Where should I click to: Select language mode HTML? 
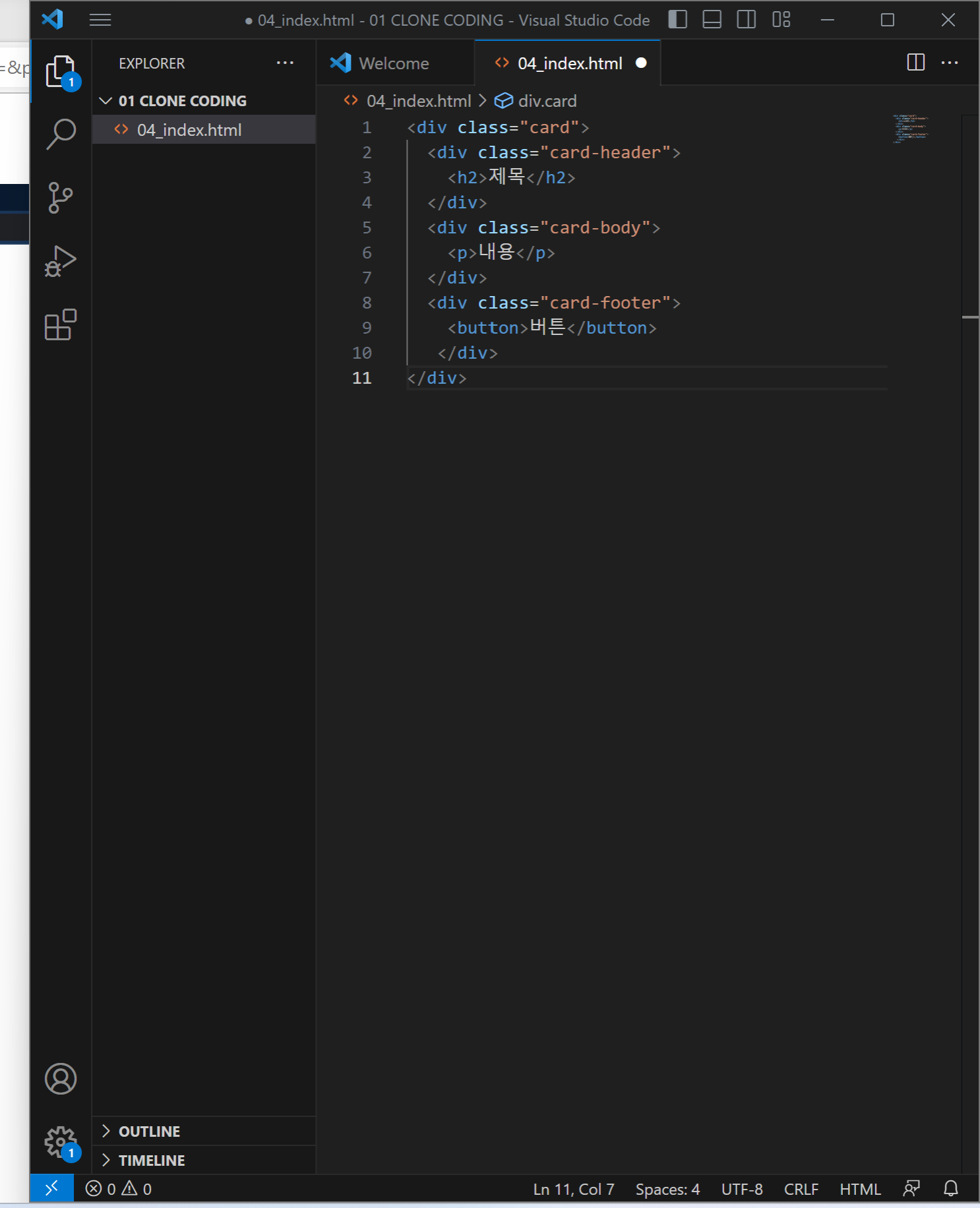[860, 1189]
